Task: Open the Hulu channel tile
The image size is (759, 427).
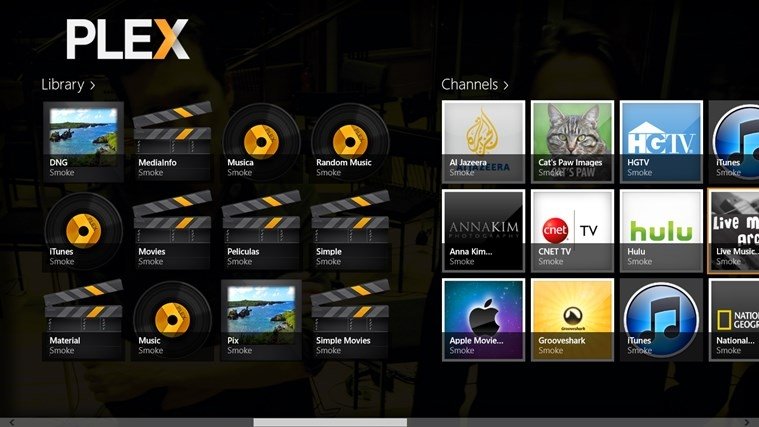Action: click(661, 231)
